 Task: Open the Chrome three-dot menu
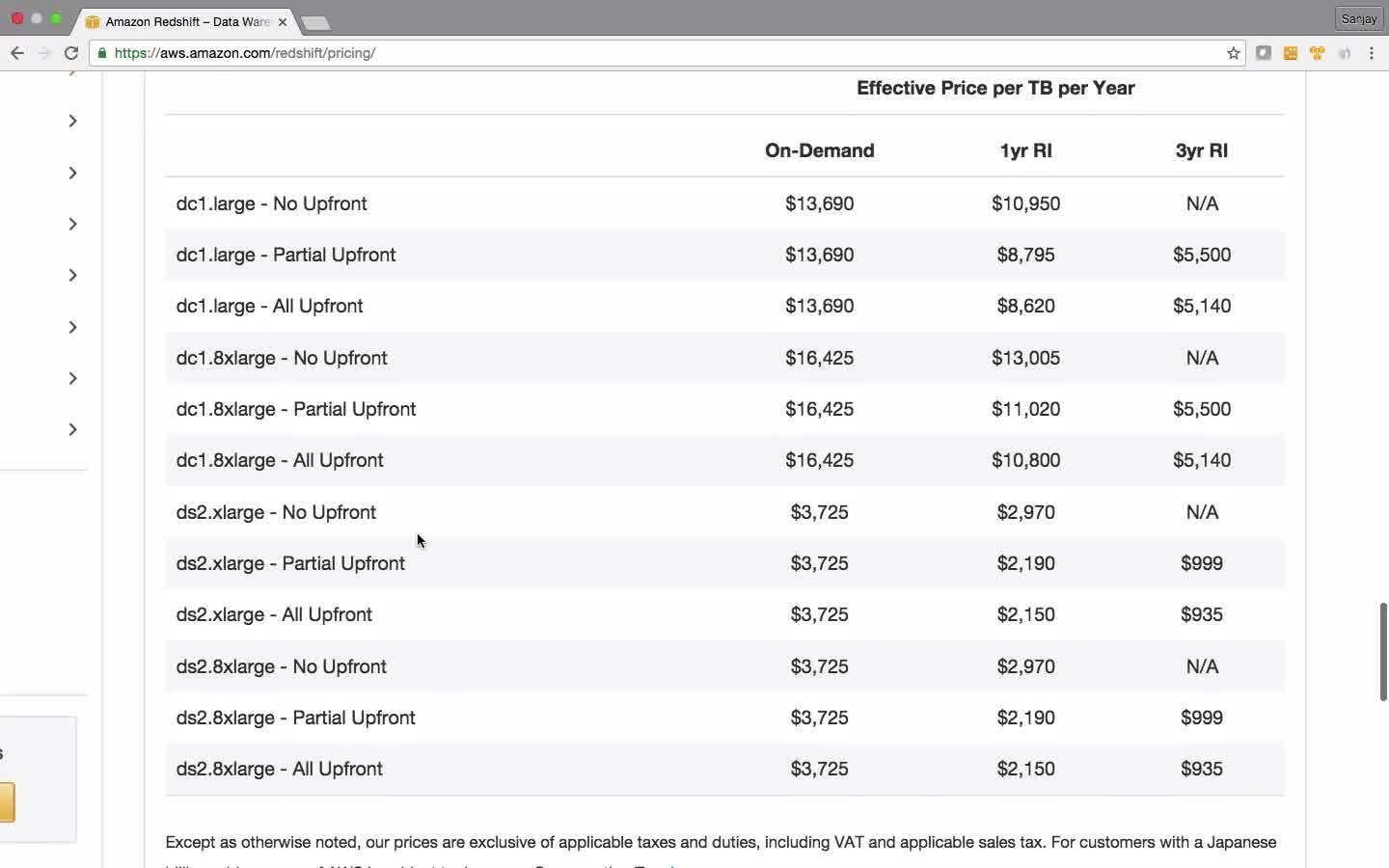point(1372,53)
